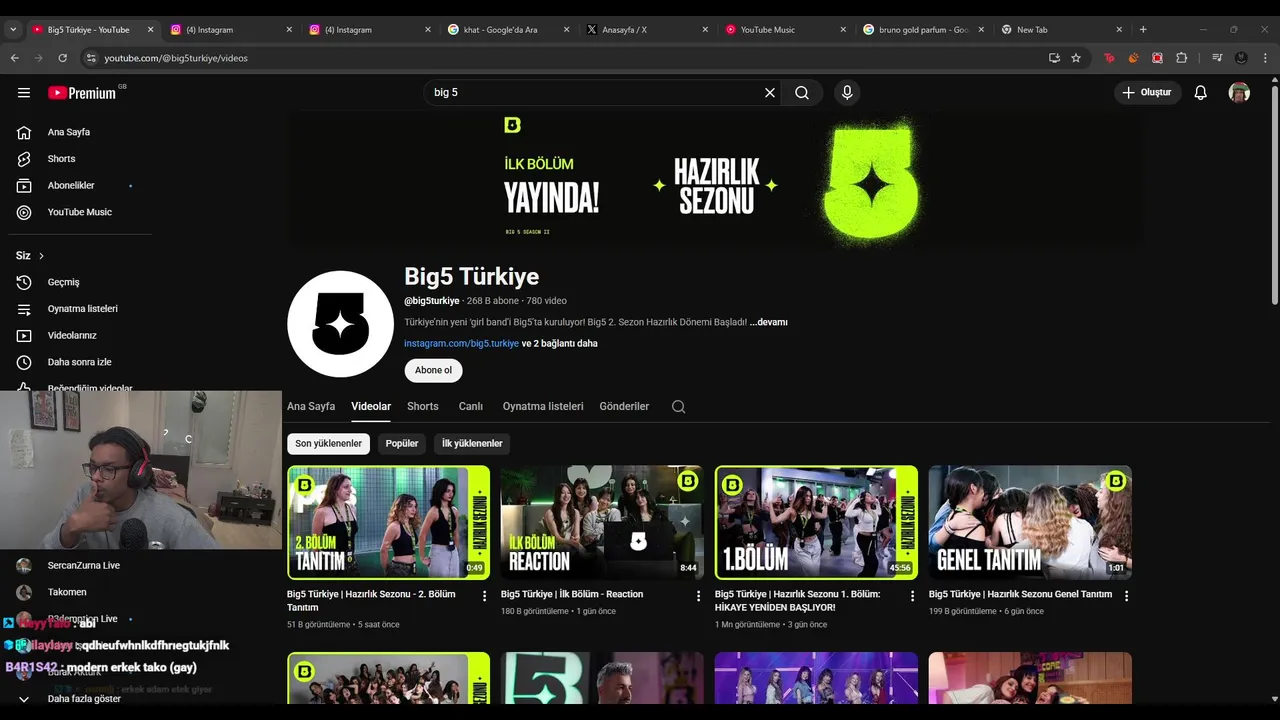Screen dimensions: 1280x720
Task: Subscribe with the Abone ol button
Action: (x=433, y=370)
